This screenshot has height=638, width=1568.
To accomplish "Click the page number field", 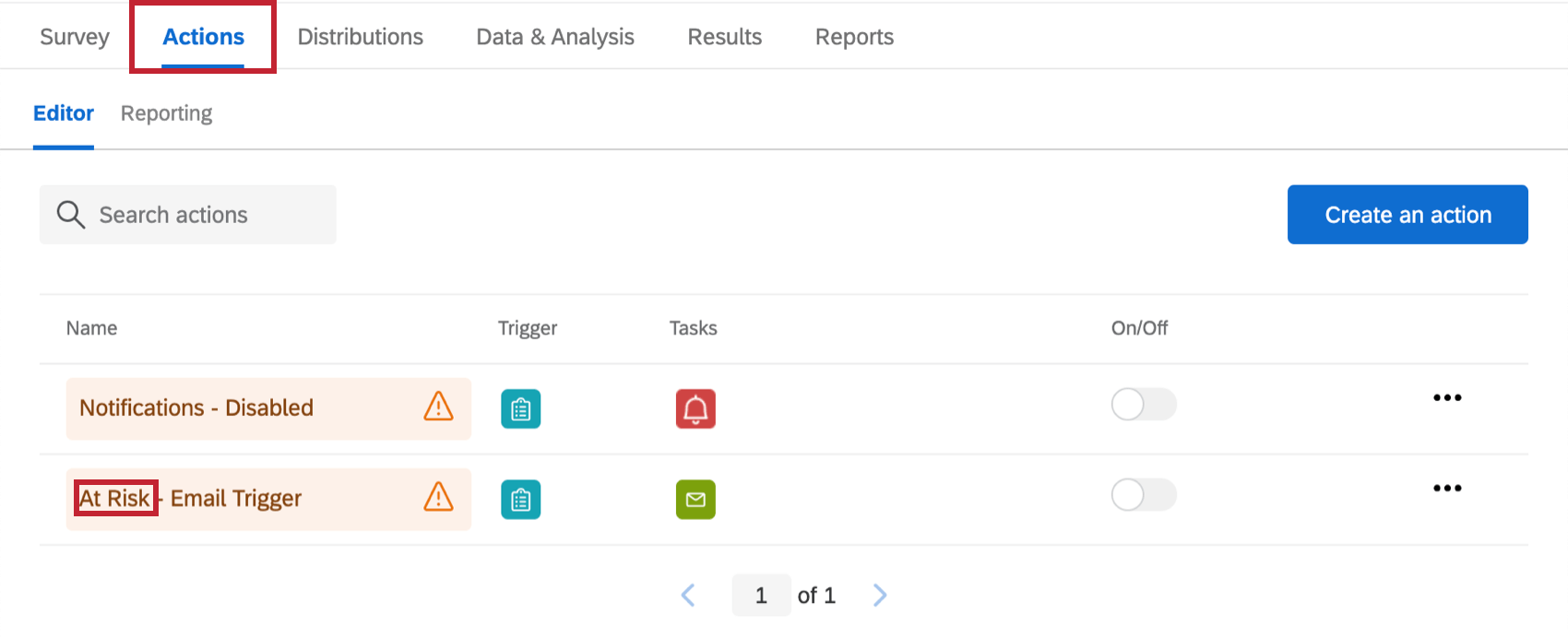I will click(761, 596).
